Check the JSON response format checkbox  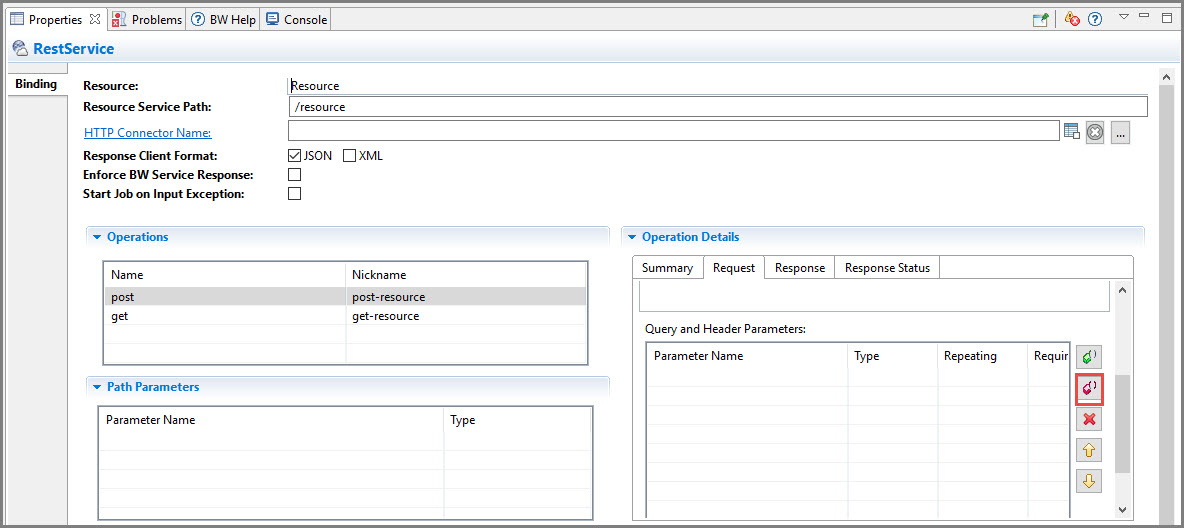click(x=294, y=156)
